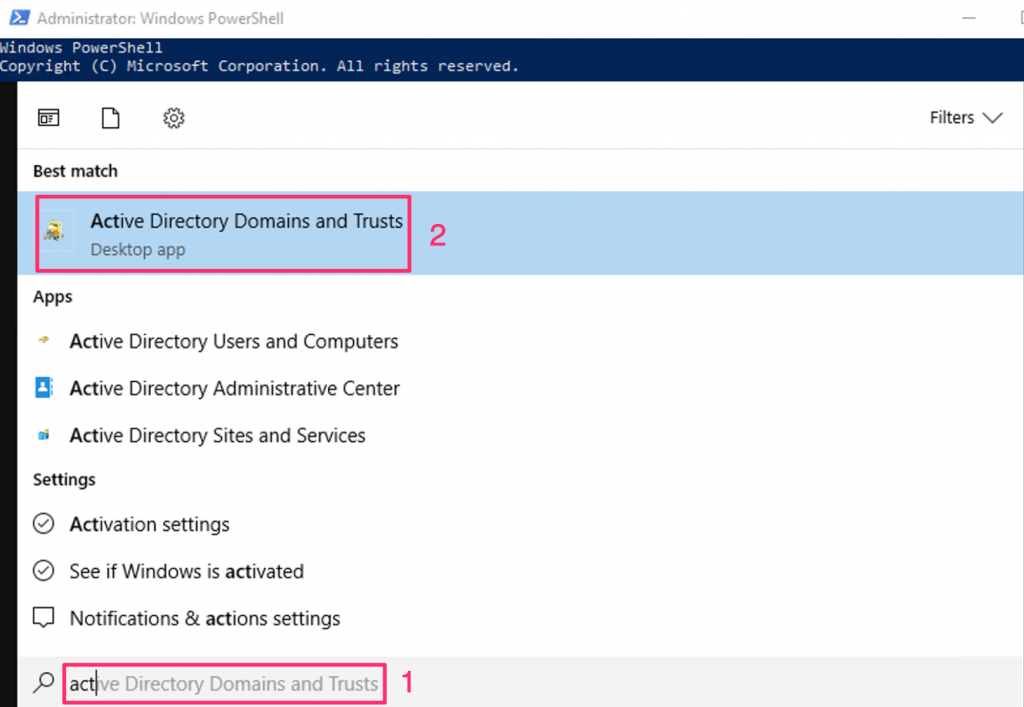This screenshot has width=1024, height=707.
Task: Click the PowerShell icon in title bar
Action: click(x=17, y=17)
